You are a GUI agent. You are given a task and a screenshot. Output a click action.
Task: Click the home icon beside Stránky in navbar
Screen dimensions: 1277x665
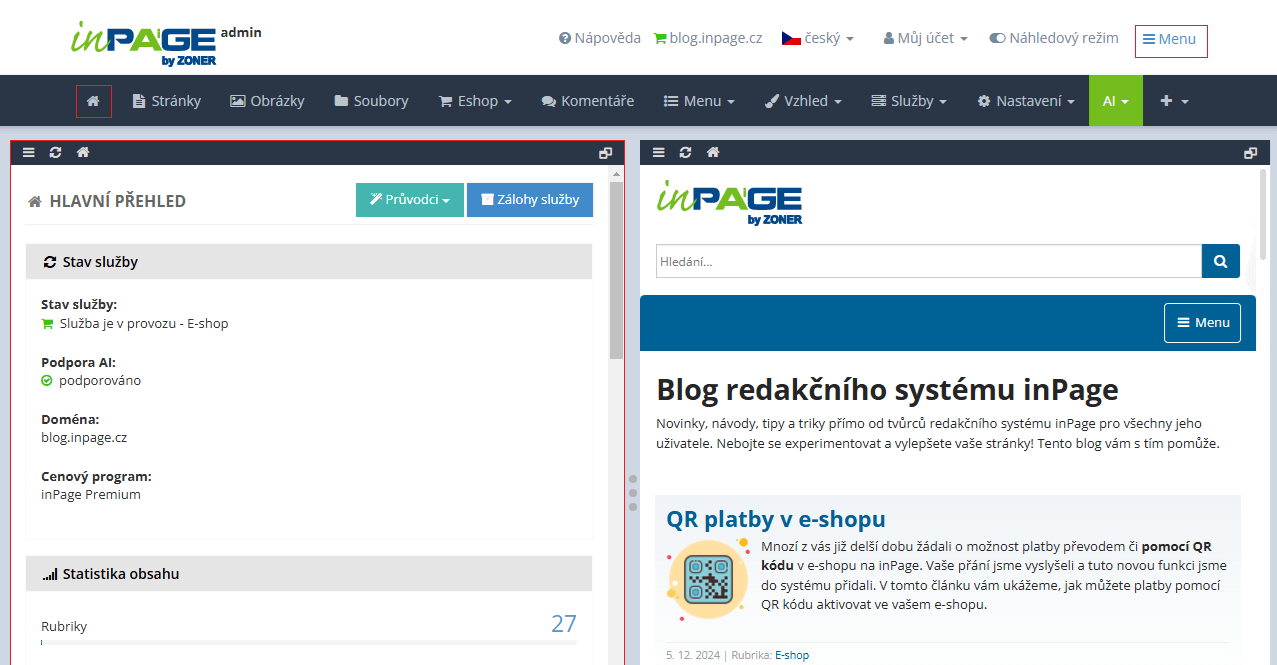coord(93,101)
